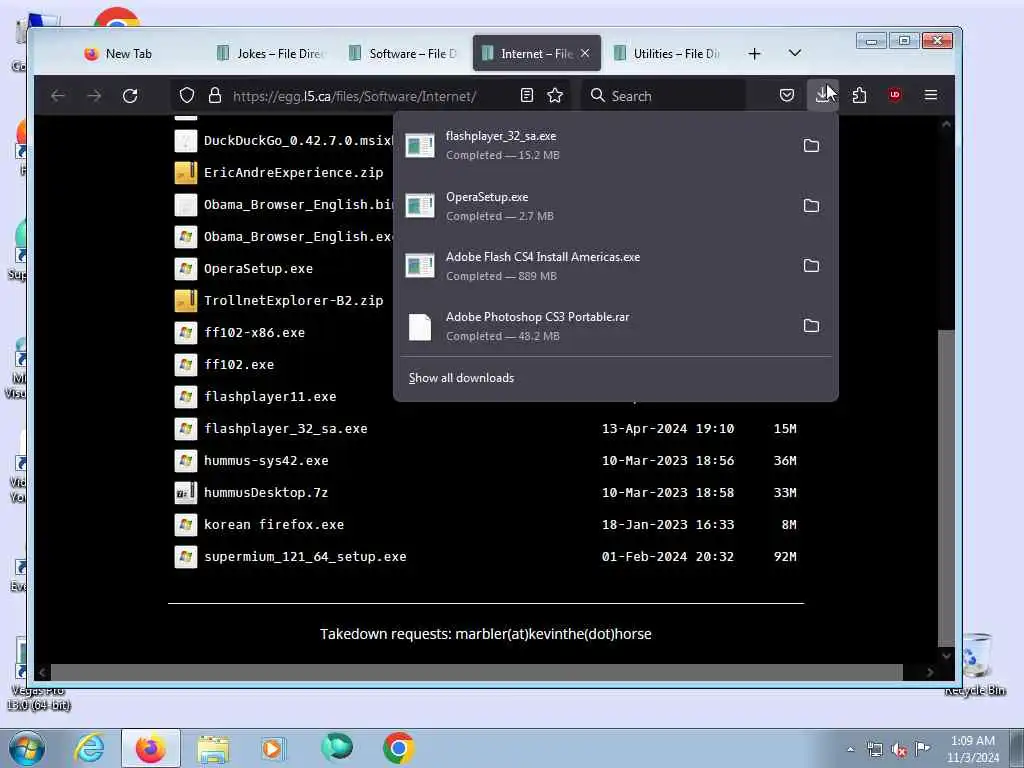Viewport: 1024px width, 768px height.
Task: Click the site security padlock icon
Action: coord(215,95)
